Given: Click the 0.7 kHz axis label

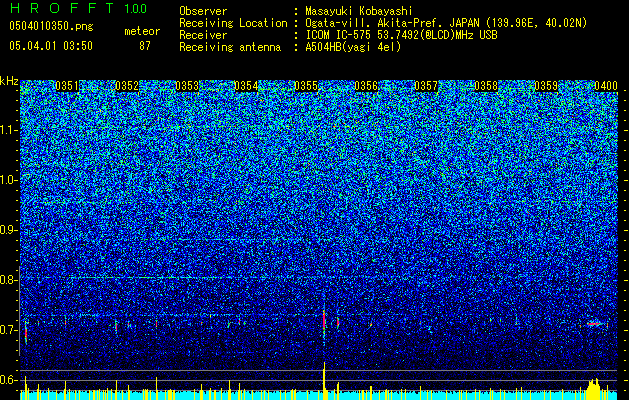Looking at the screenshot, I should 8,330.
